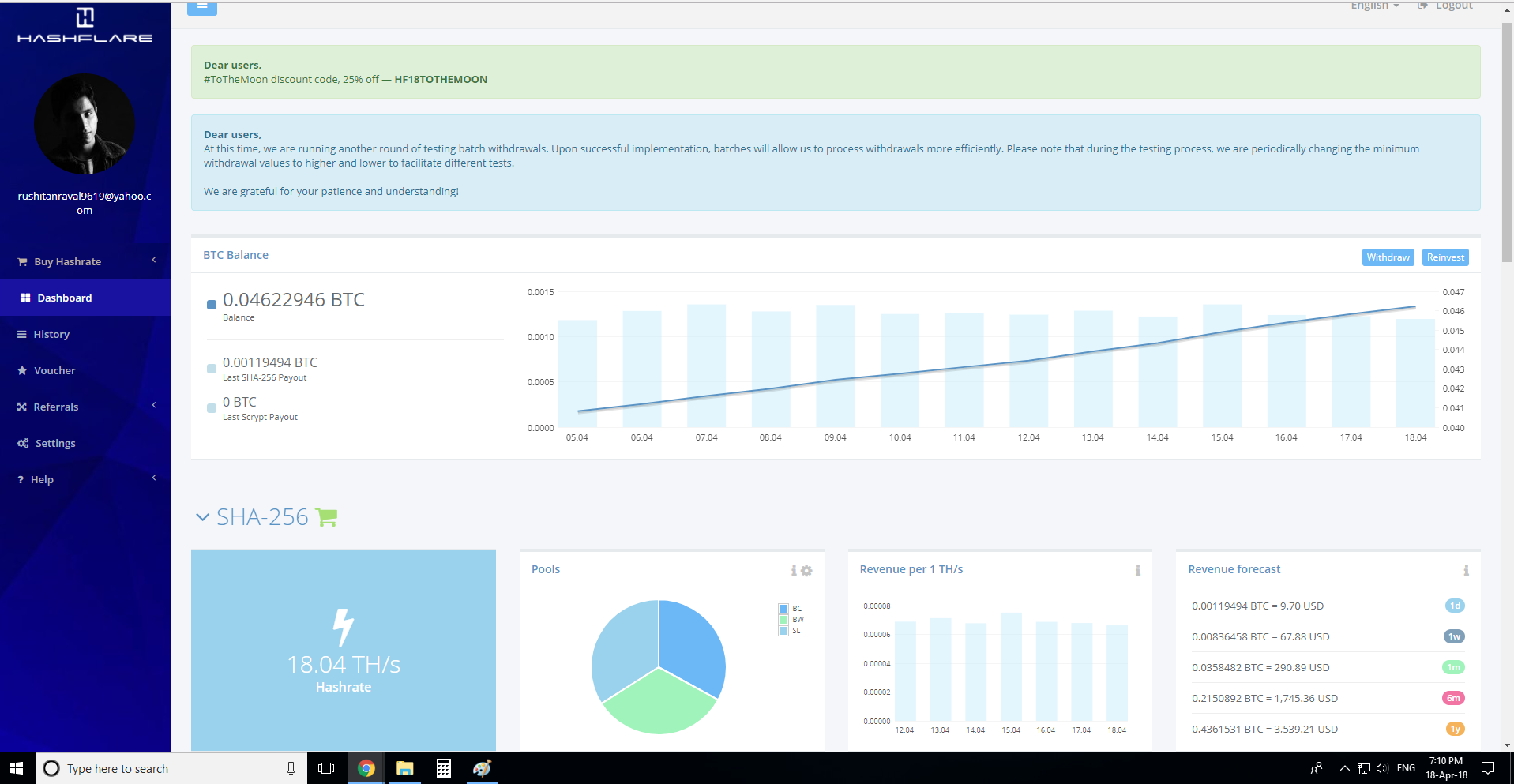Select the 1d revenue forecast badge
This screenshot has width=1514, height=784.
click(1455, 606)
